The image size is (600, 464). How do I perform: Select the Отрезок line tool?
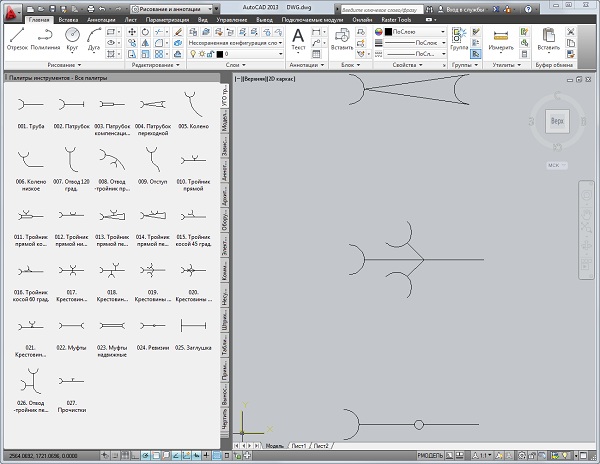click(x=17, y=36)
